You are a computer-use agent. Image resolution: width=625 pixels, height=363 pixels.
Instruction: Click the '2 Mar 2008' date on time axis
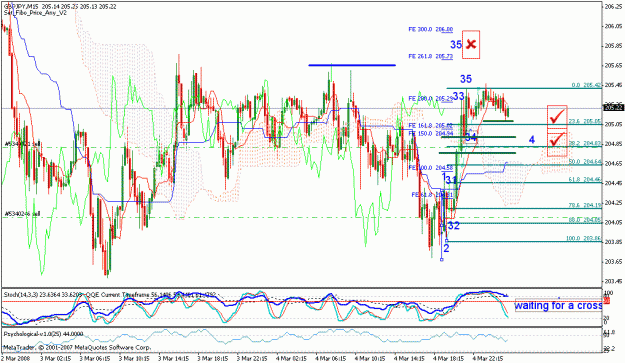click(x=16, y=359)
